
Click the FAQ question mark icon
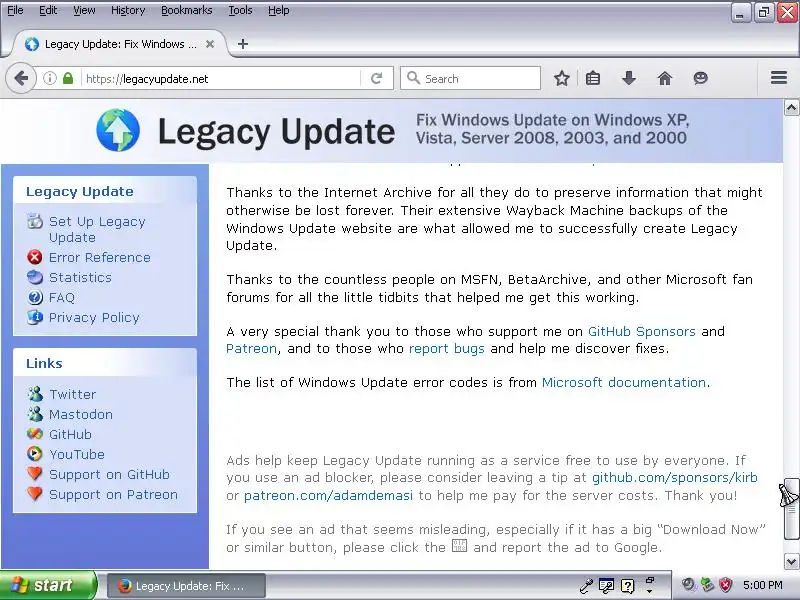tap(35, 297)
